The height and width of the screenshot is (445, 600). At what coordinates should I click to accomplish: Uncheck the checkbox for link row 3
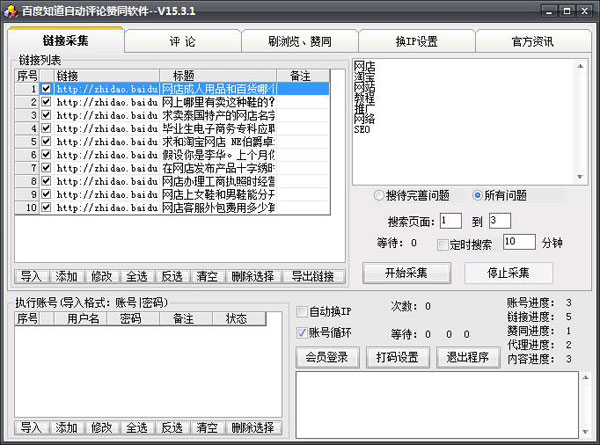46,115
